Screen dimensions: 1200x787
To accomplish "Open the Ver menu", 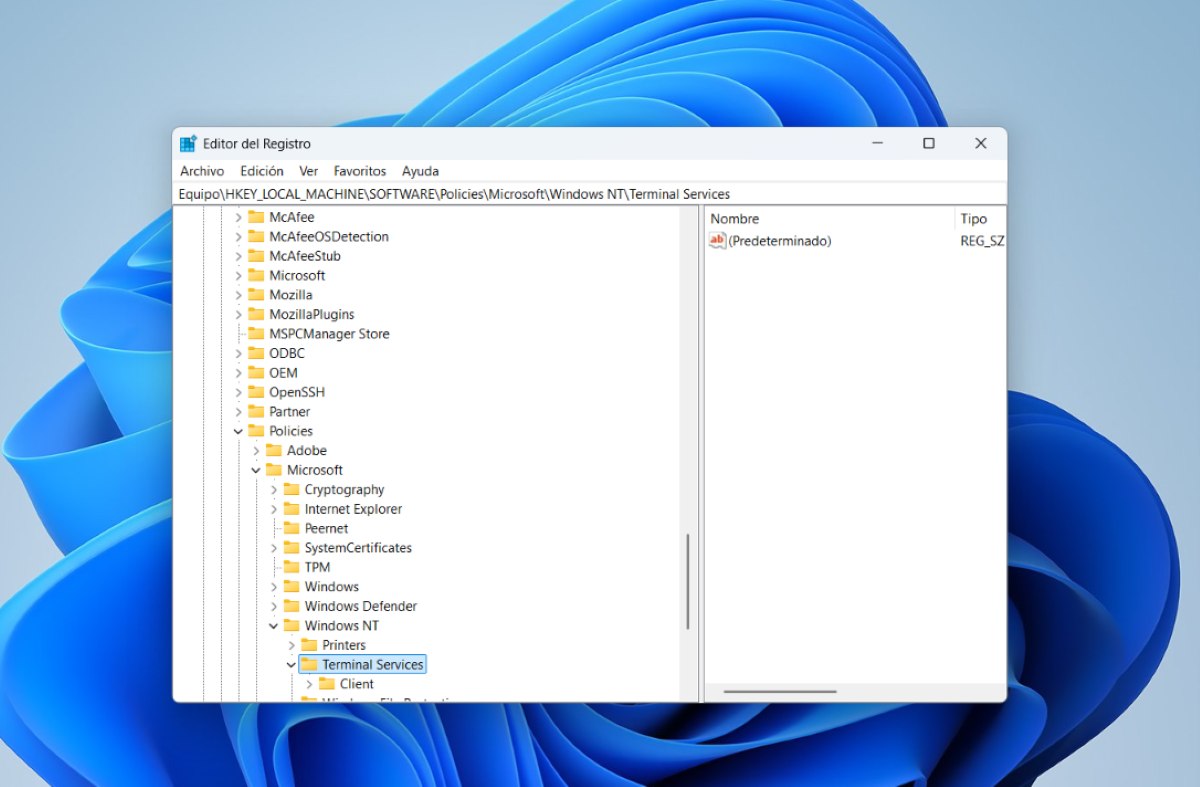I will coord(309,171).
